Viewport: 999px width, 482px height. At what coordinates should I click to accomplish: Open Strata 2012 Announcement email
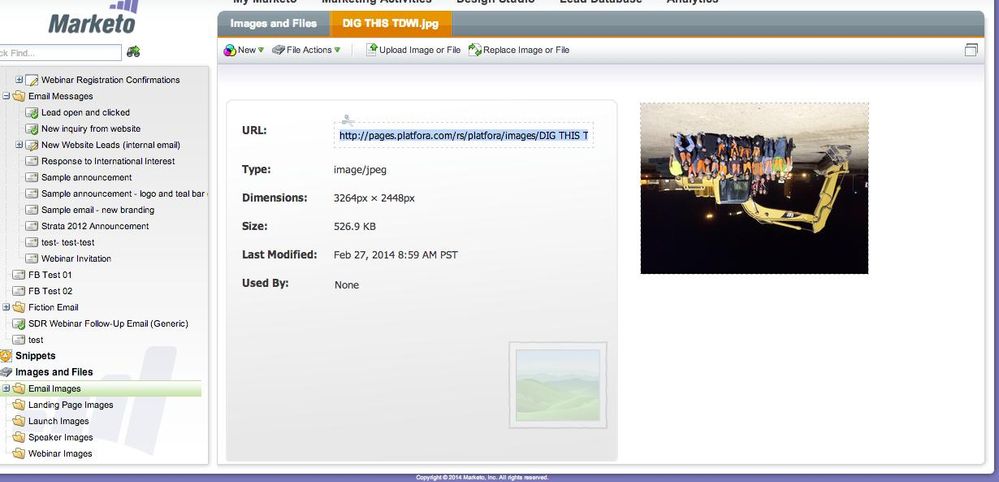94,226
